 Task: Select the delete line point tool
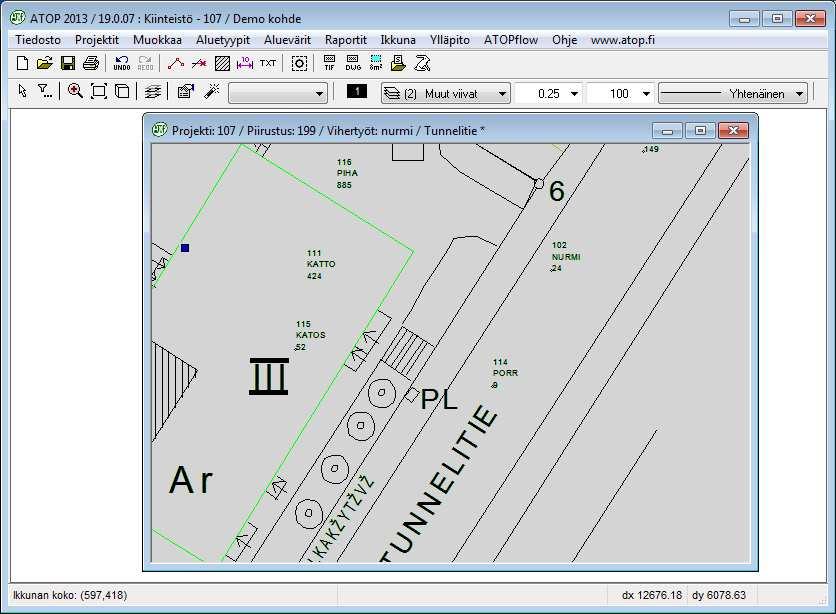point(199,63)
